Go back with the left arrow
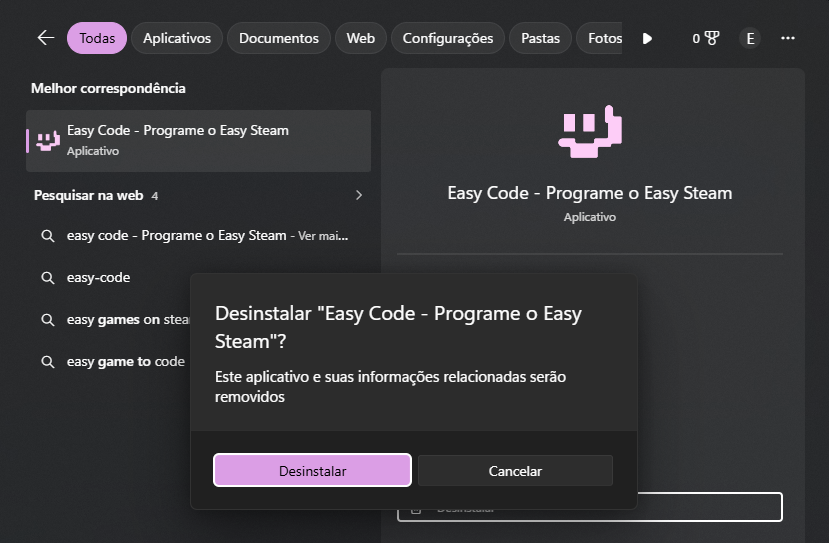The width and height of the screenshot is (829, 543). 46,38
